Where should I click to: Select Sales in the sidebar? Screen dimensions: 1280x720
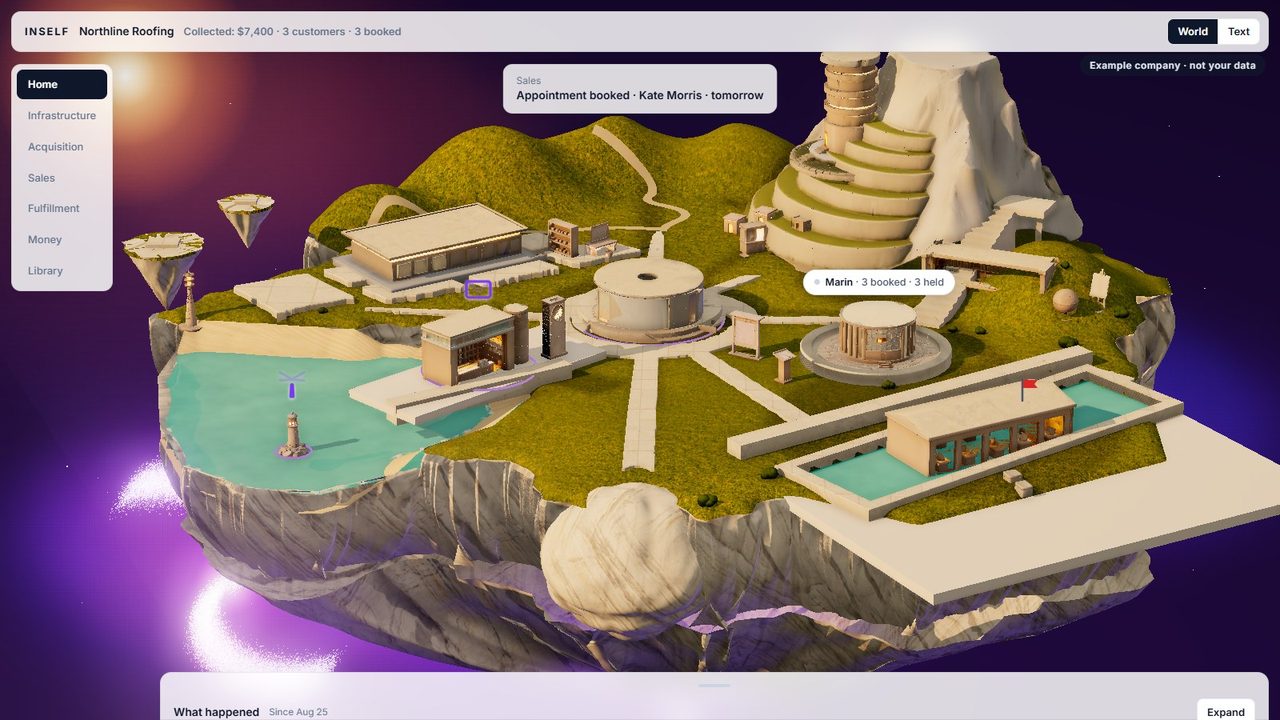click(62, 177)
